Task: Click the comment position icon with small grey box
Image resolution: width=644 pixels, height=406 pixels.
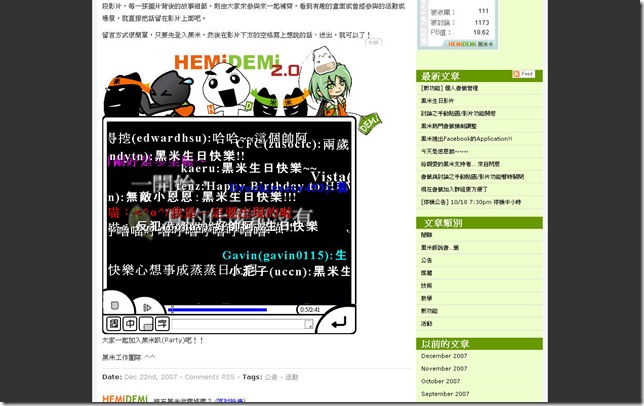Action: (x=146, y=324)
